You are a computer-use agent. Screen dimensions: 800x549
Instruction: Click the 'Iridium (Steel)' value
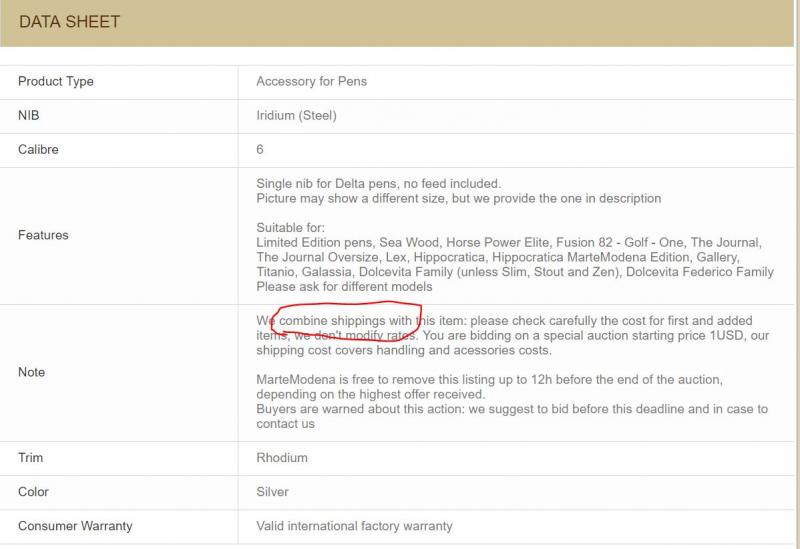(x=296, y=115)
